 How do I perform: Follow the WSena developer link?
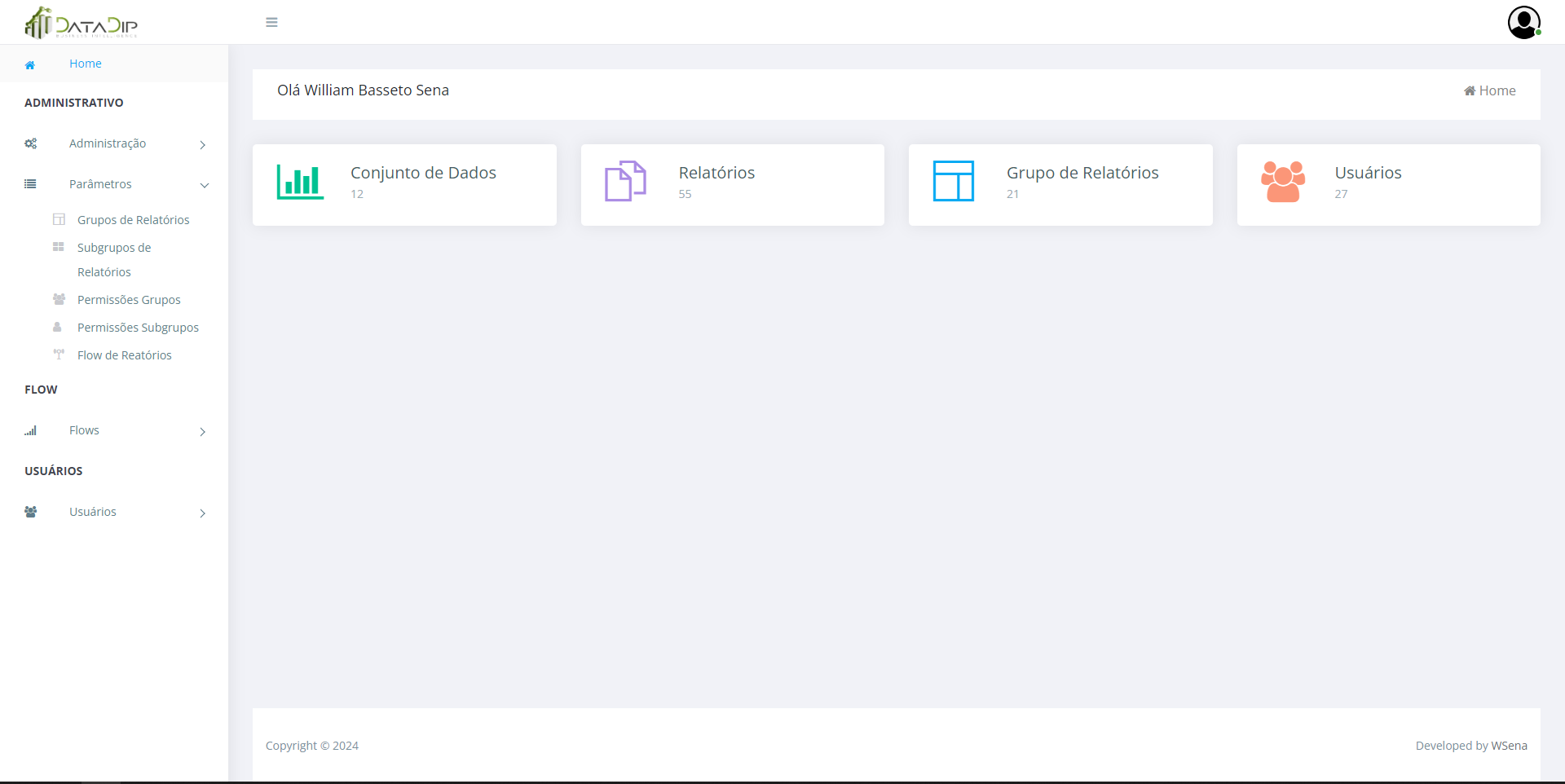tap(1509, 746)
